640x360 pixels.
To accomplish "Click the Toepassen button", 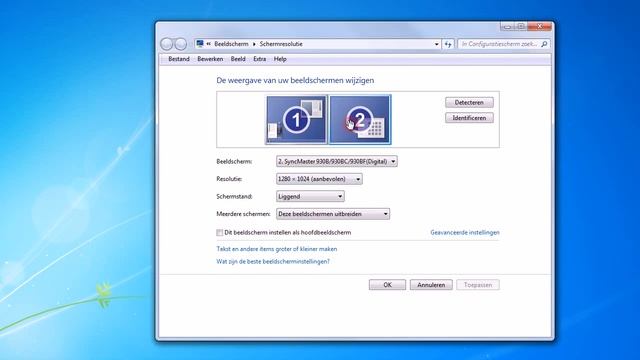I will point(478,285).
